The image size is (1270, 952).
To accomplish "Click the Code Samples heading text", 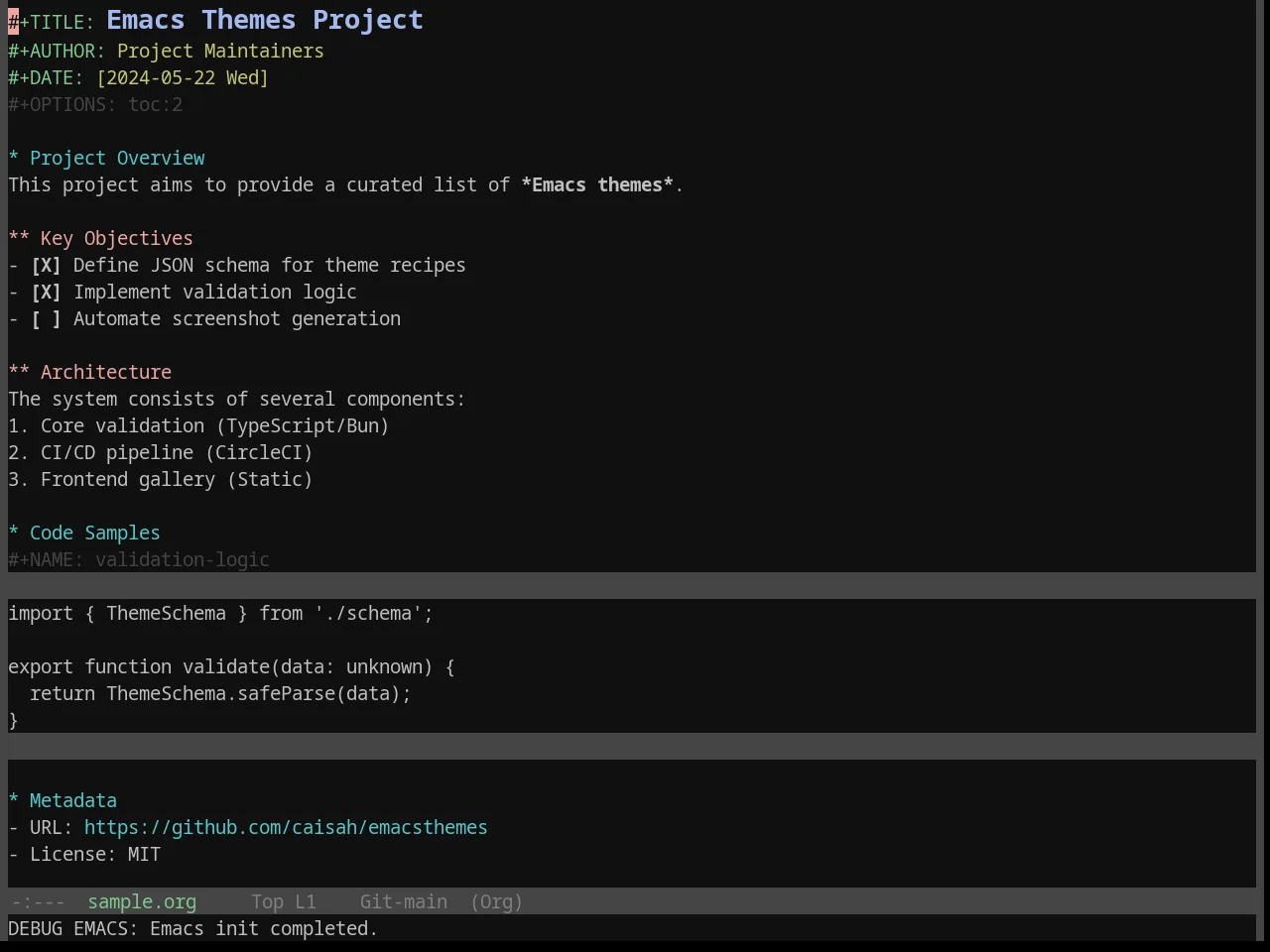I will [95, 533].
